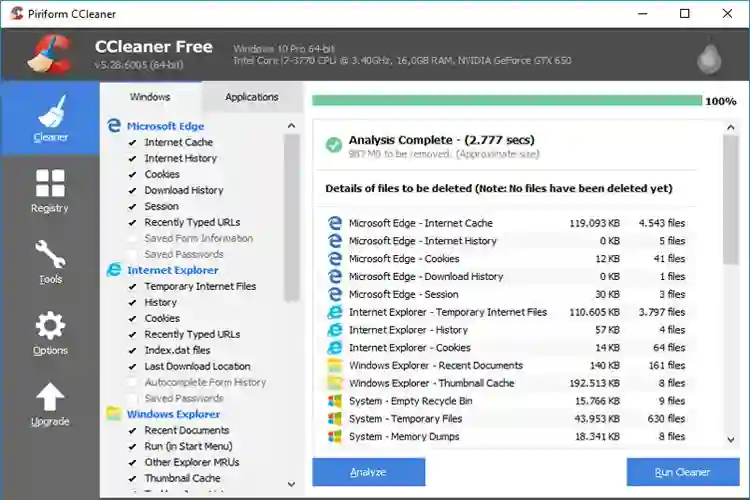
Task: Toggle Run (in Start Menu) checkbox
Action: [x=132, y=446]
